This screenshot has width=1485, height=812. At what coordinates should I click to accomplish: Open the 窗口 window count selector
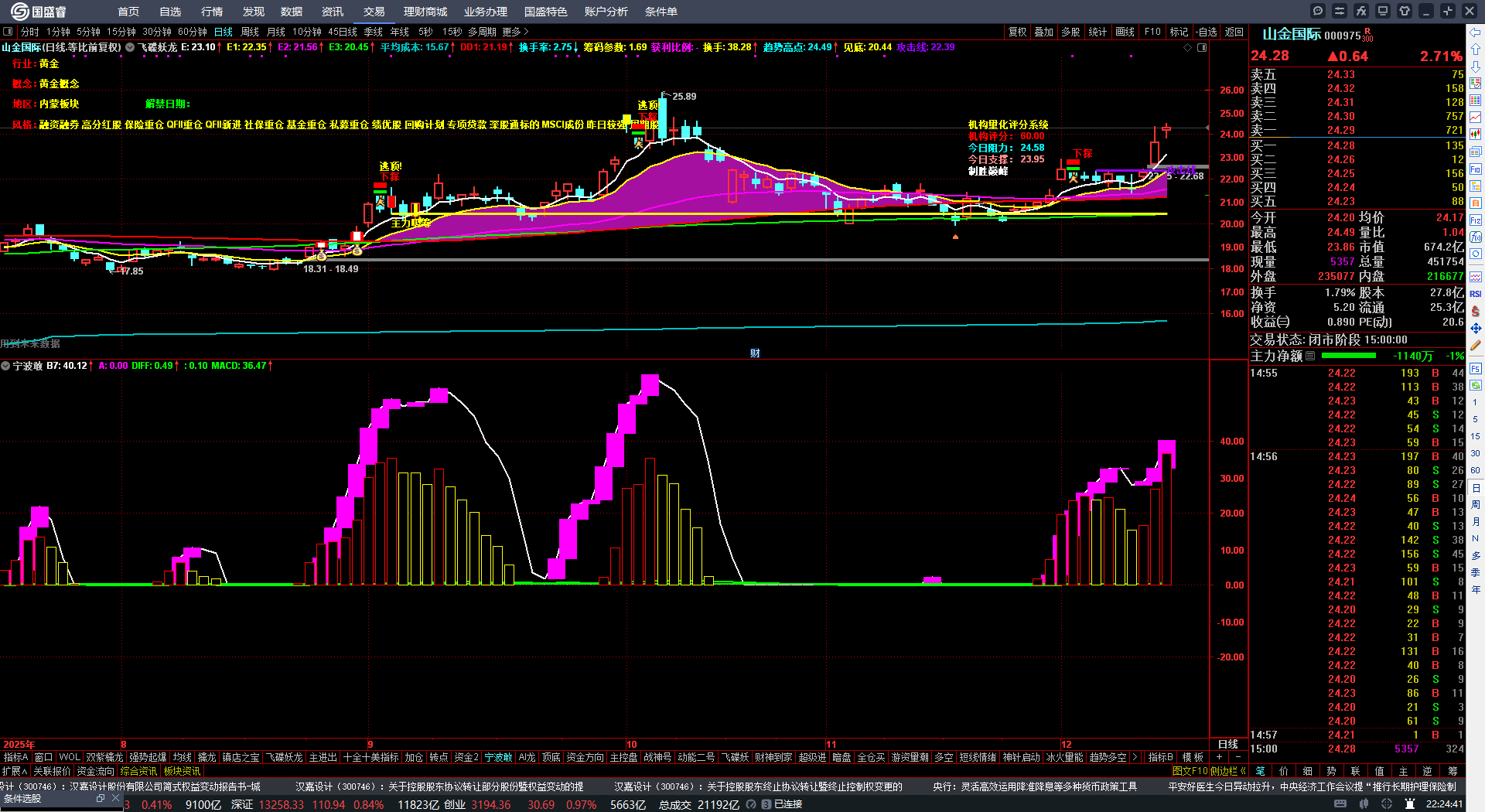coord(43,757)
